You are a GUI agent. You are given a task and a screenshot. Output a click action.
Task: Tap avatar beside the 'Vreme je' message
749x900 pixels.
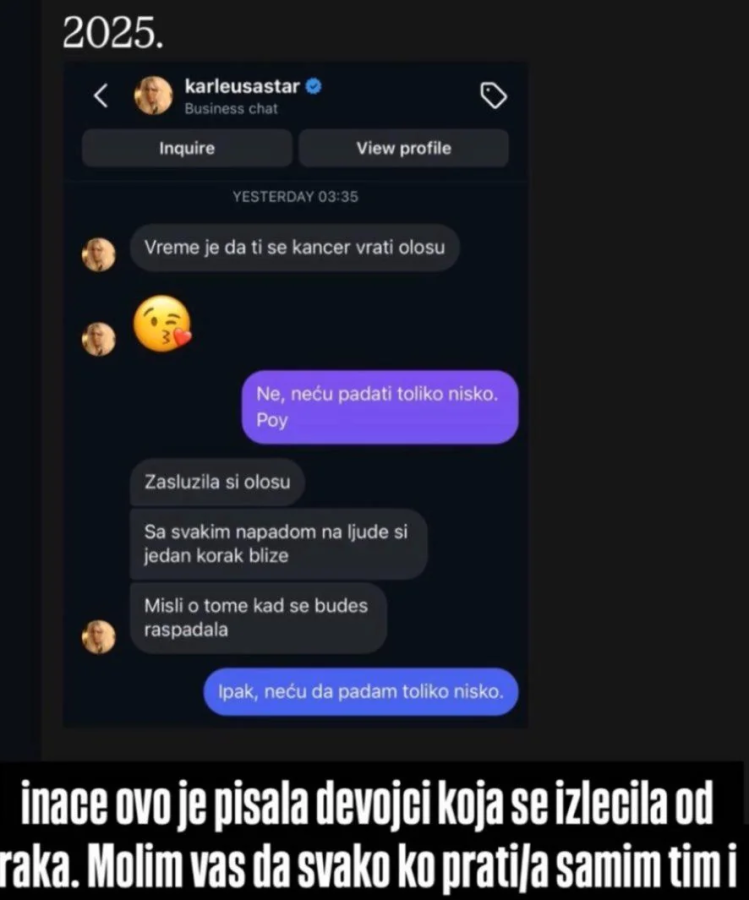pos(99,254)
